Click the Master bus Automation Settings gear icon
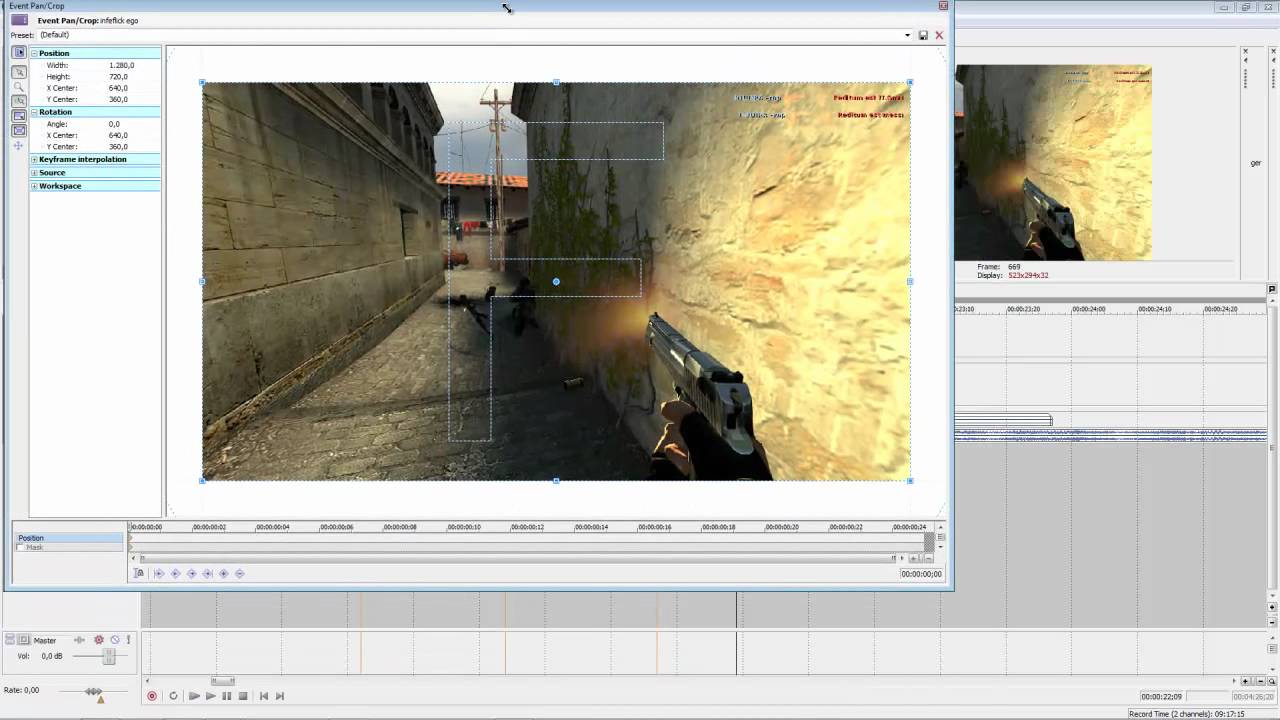This screenshot has height=720, width=1280. coord(99,640)
